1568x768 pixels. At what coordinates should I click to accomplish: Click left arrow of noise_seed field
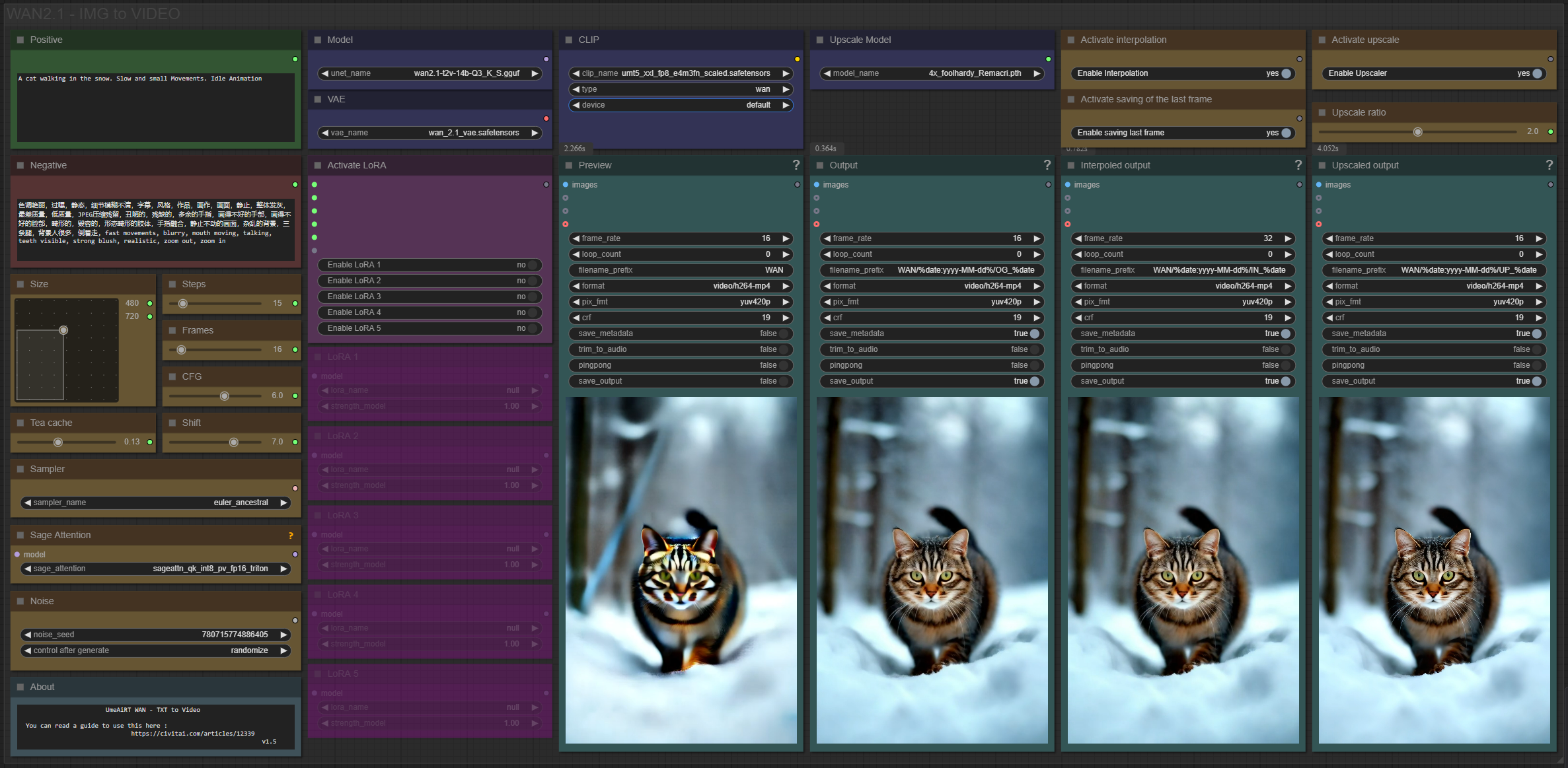tap(27, 635)
